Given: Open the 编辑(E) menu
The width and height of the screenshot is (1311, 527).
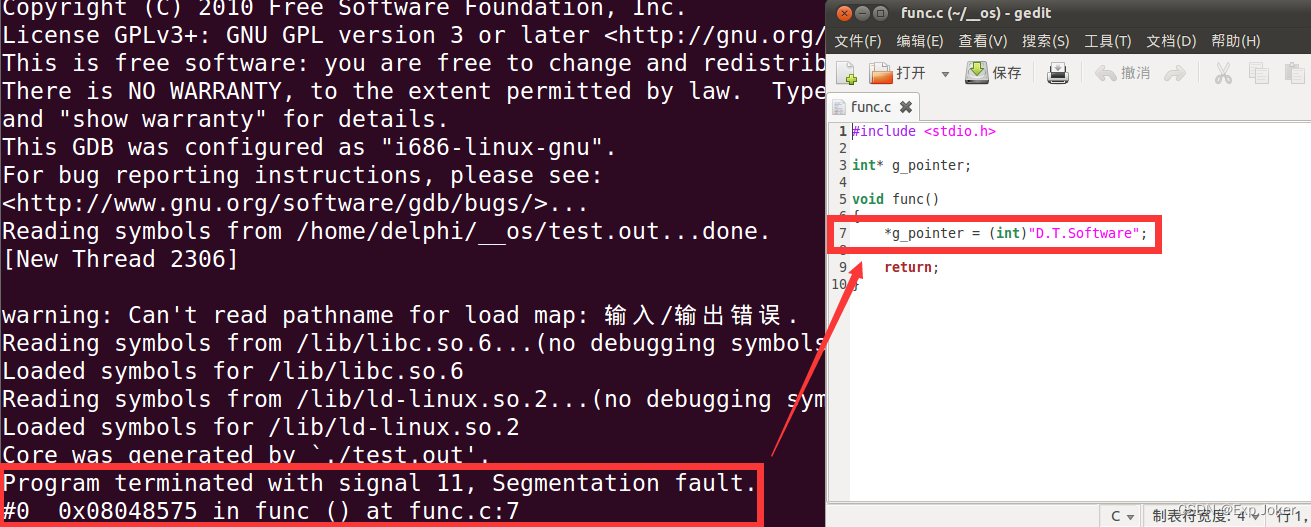Looking at the screenshot, I should (x=919, y=41).
